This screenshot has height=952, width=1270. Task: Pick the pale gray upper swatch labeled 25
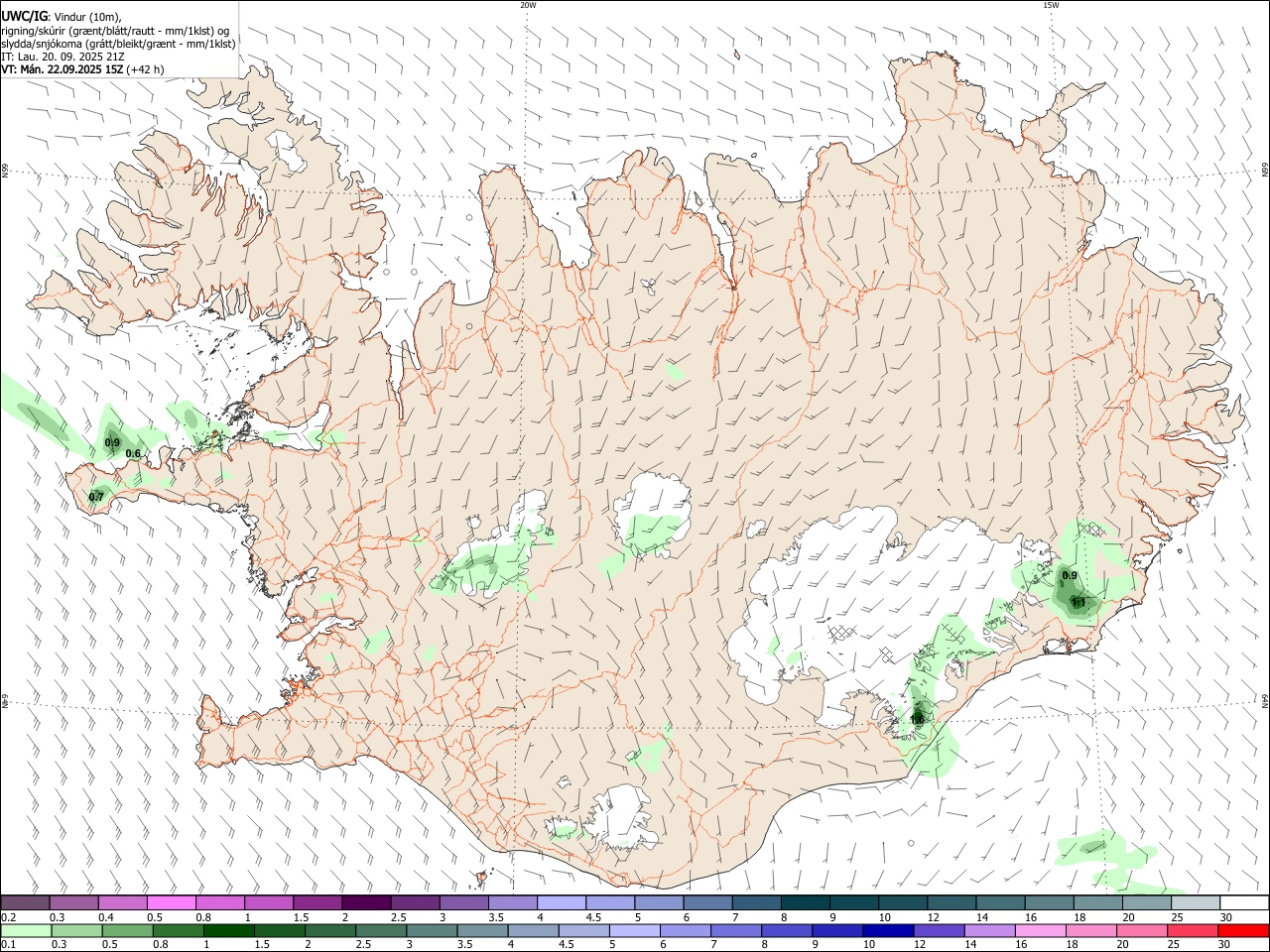1195,903
